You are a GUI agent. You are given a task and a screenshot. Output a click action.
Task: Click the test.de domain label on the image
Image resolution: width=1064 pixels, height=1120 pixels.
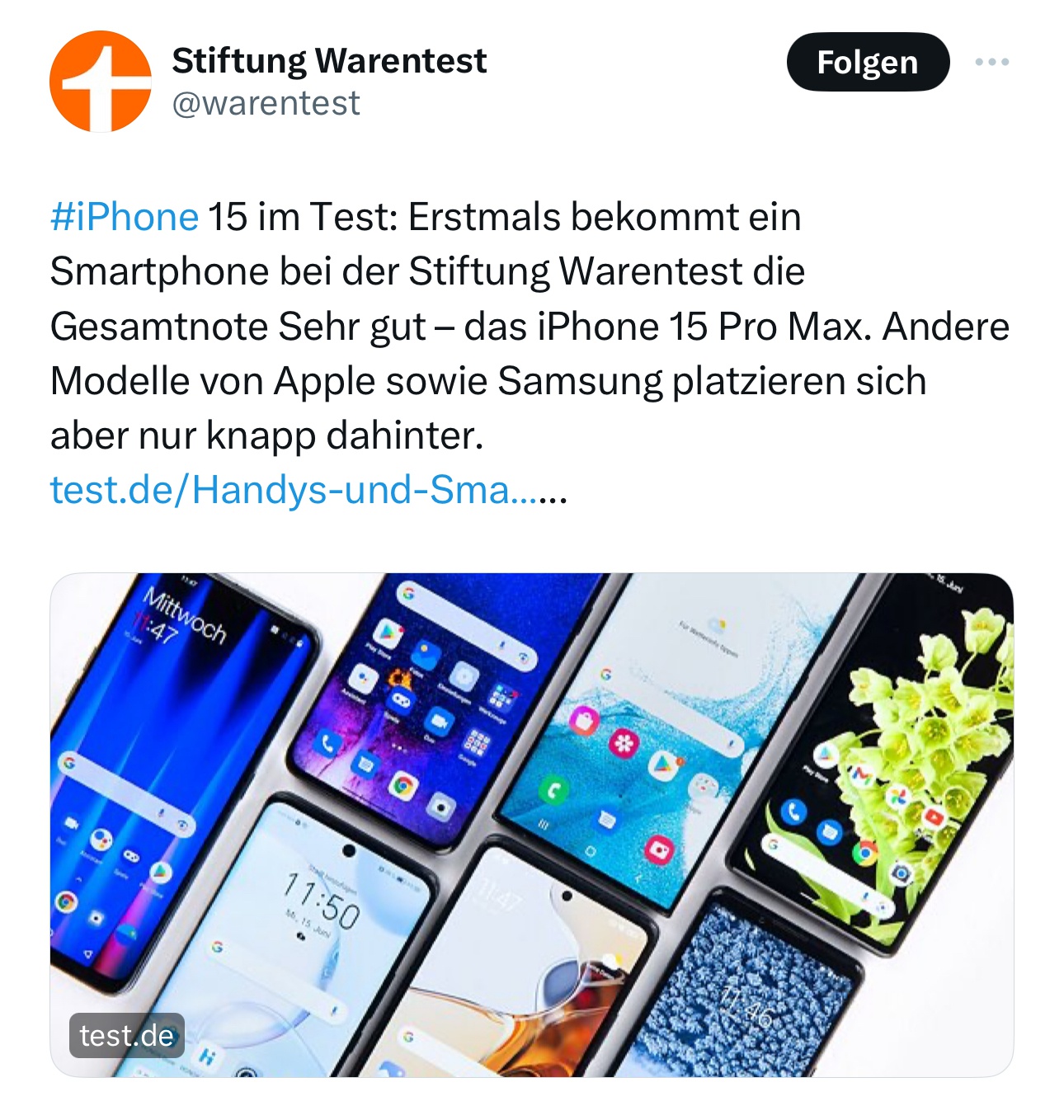tap(127, 1035)
